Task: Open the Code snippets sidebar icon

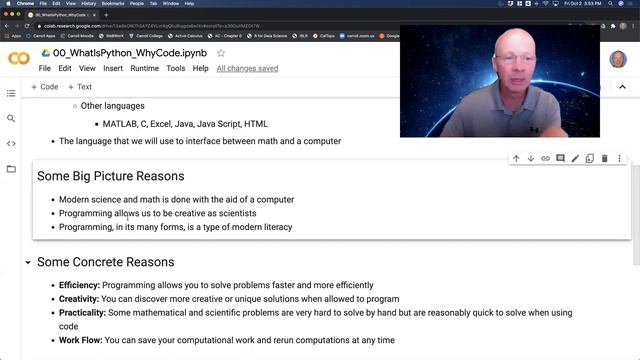Action: pos(11,144)
